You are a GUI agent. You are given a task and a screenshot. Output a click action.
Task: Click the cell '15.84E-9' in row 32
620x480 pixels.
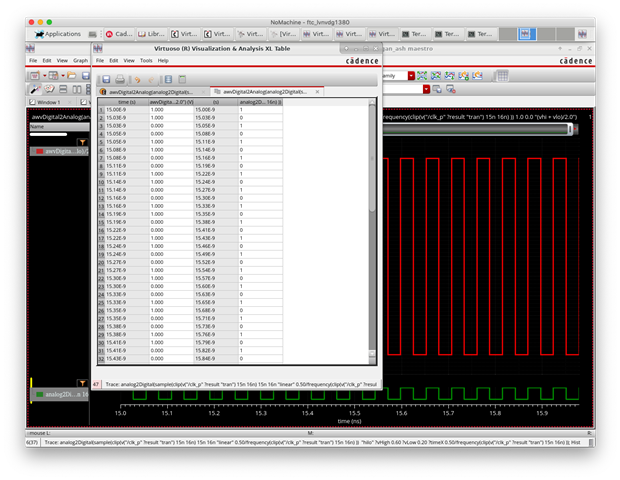(x=216, y=359)
